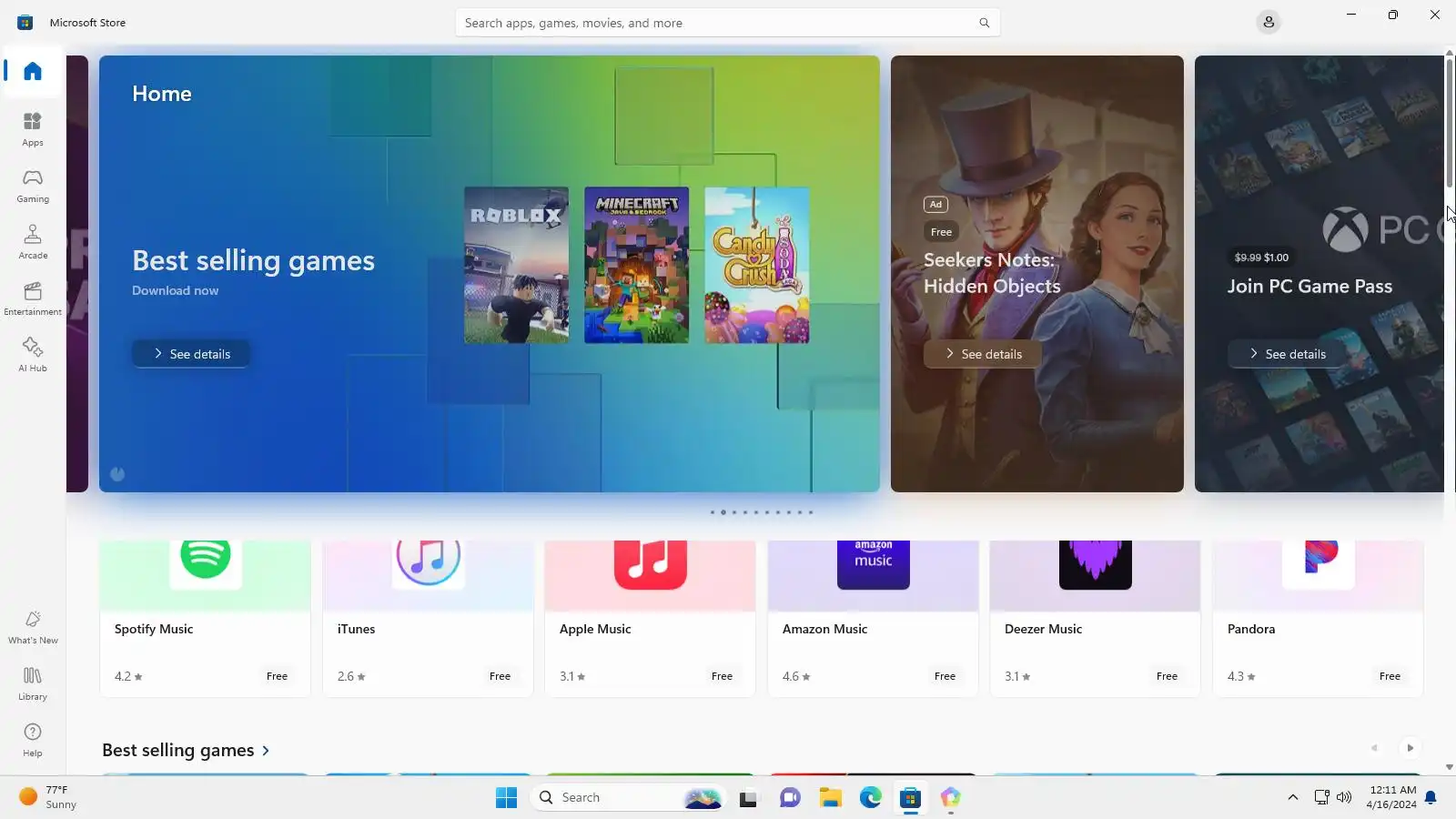The width and height of the screenshot is (1456, 819).
Task: Click the search magnifier icon in Store
Action: [984, 23]
